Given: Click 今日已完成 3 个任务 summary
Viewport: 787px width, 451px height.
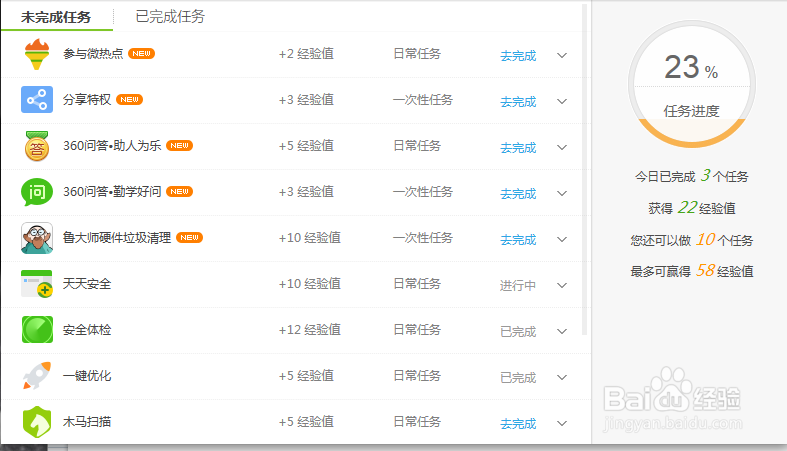Looking at the screenshot, I should [692, 176].
